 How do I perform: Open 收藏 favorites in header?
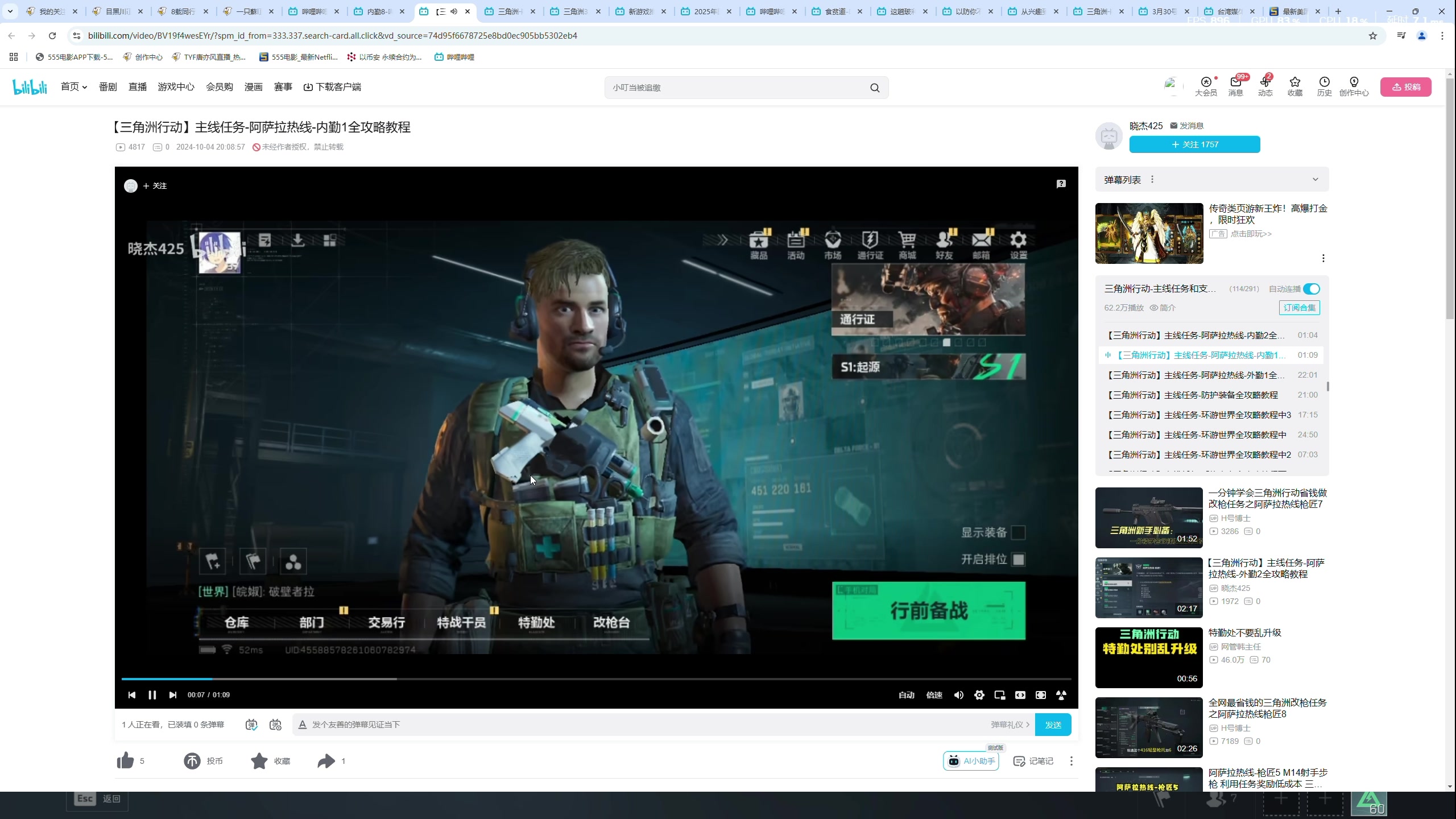point(1295,86)
